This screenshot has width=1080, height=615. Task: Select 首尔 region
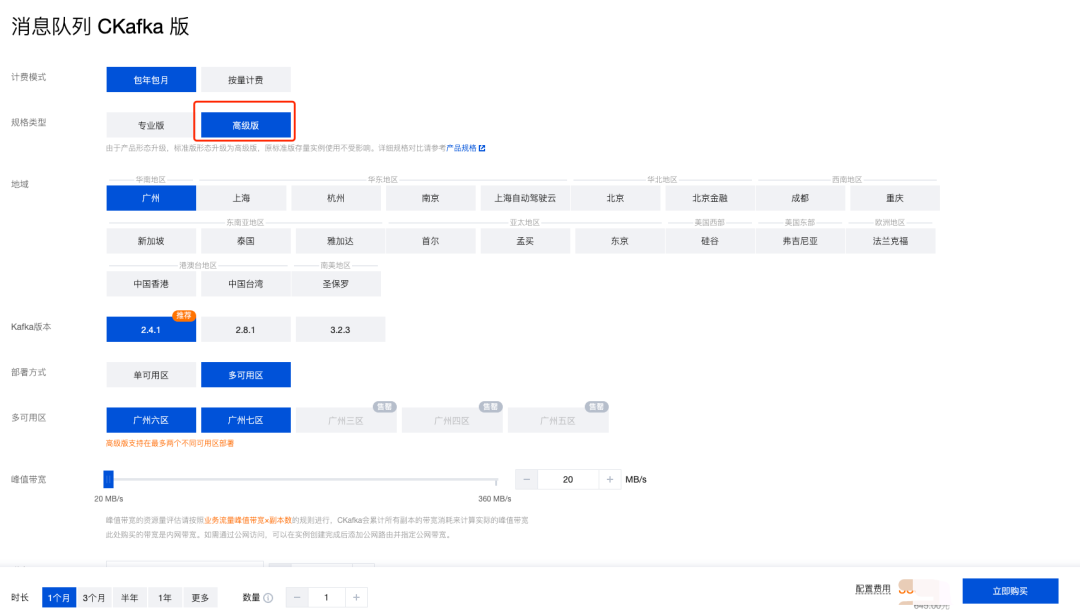[430, 241]
